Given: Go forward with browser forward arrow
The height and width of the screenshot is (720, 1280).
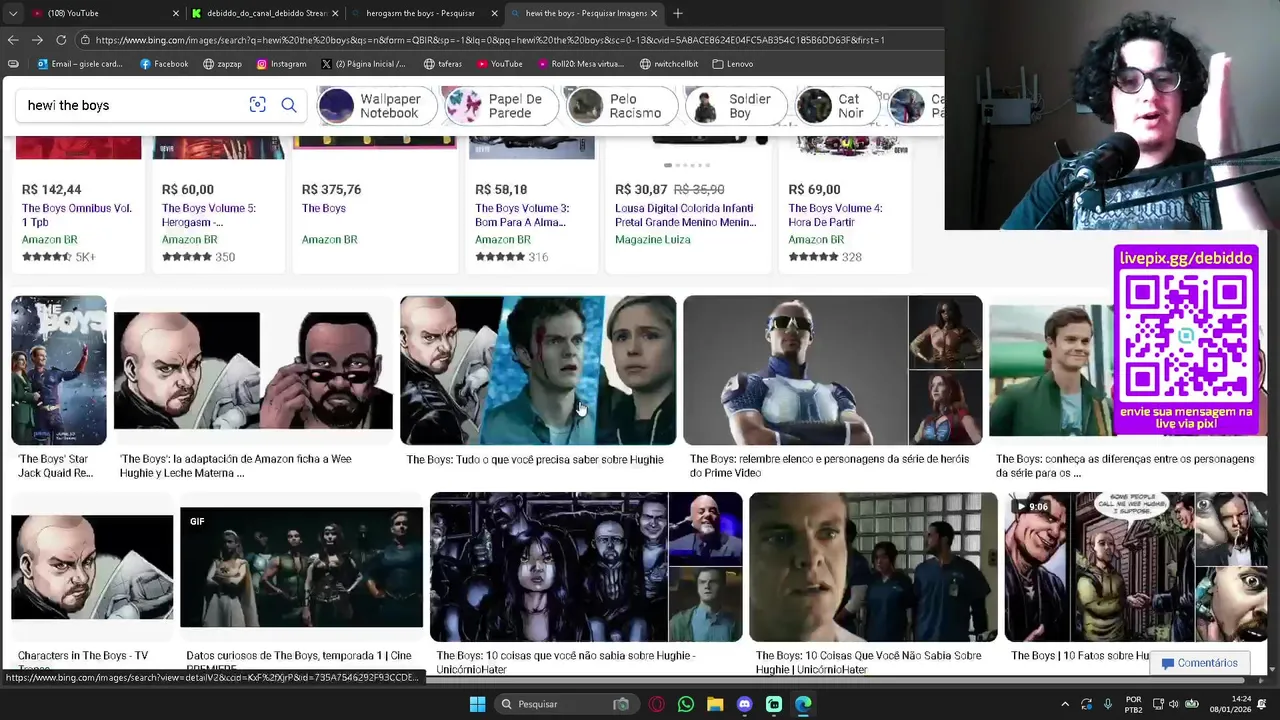Looking at the screenshot, I should [37, 40].
